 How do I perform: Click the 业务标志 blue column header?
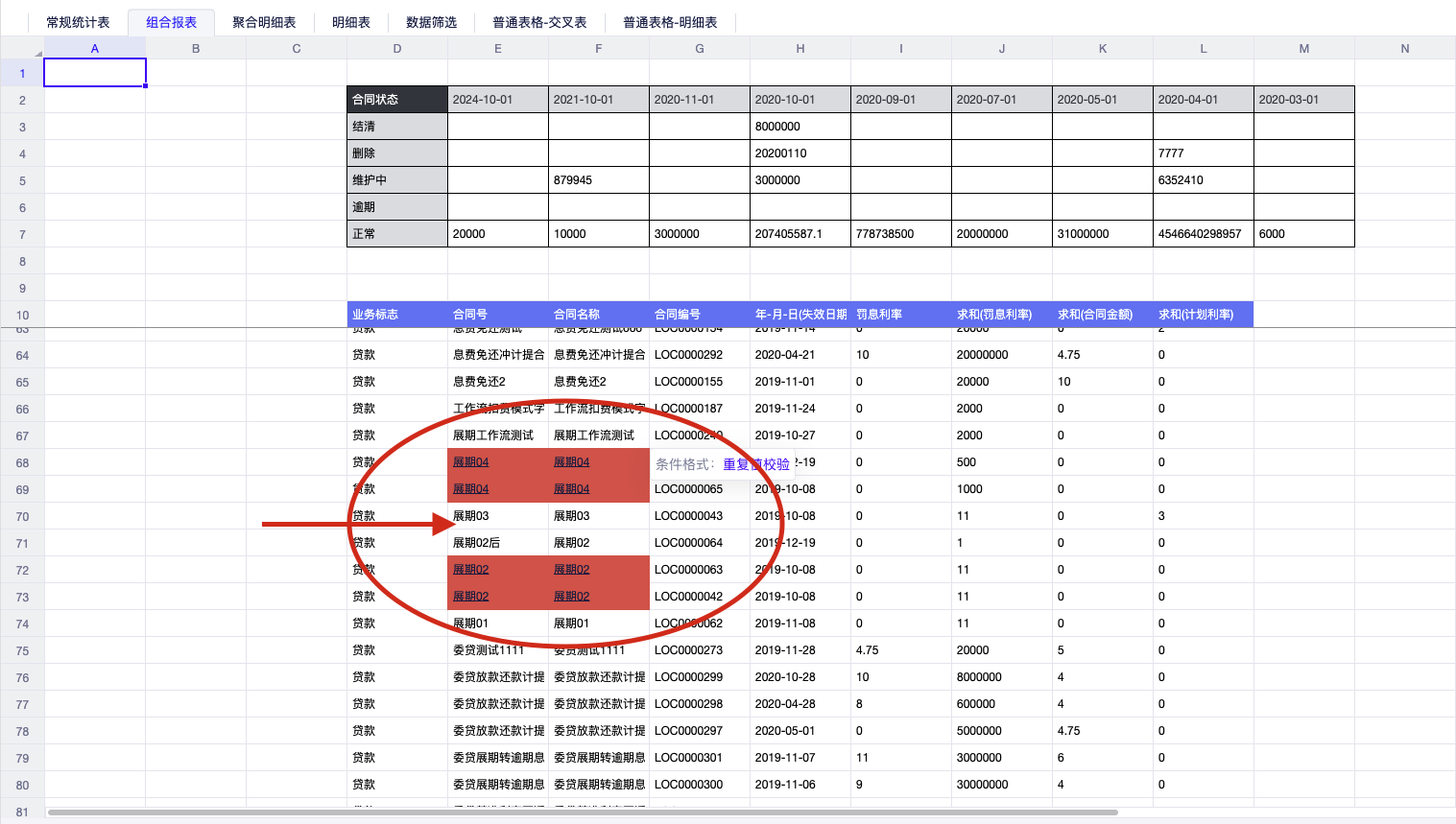pos(397,315)
